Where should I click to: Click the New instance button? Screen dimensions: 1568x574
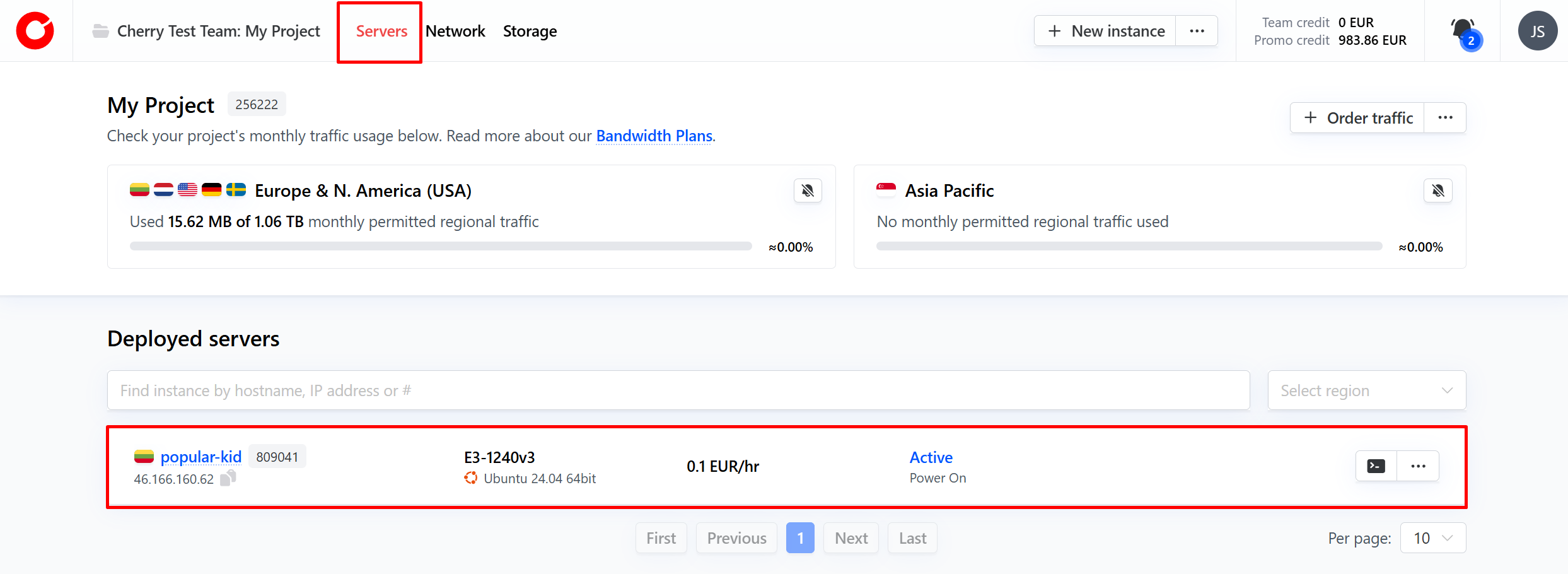(1105, 31)
